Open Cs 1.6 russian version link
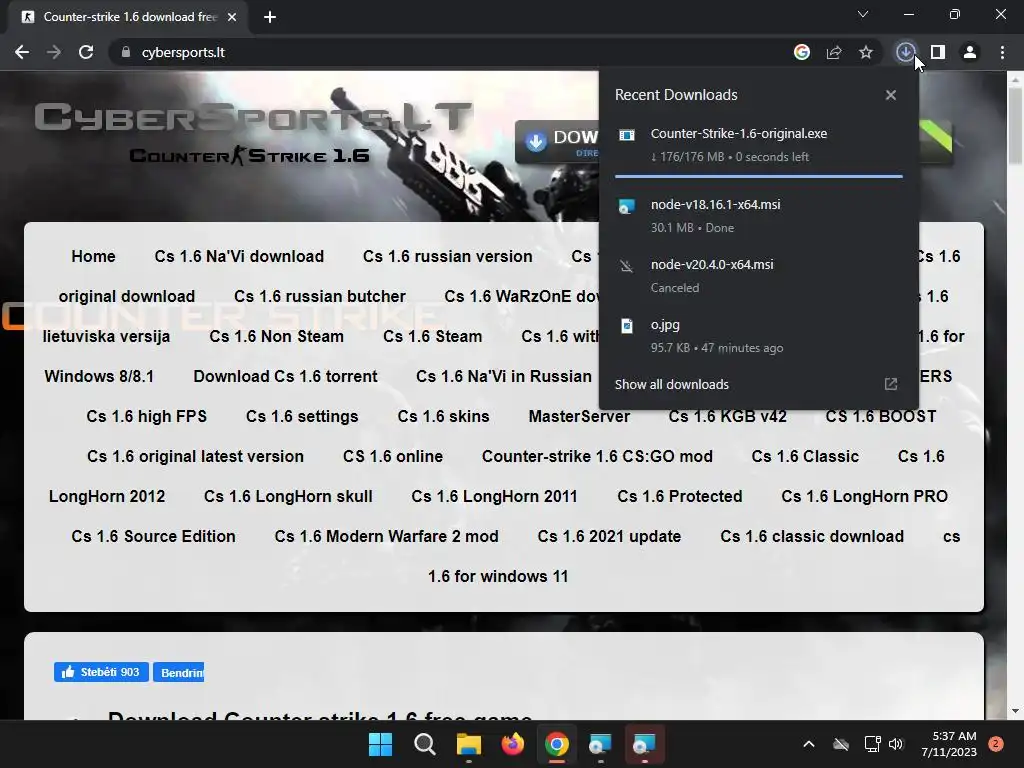This screenshot has width=1024, height=768. click(447, 256)
